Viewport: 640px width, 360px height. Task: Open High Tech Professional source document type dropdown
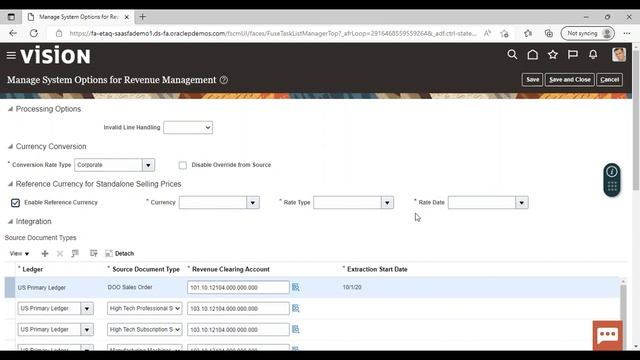pos(144,309)
